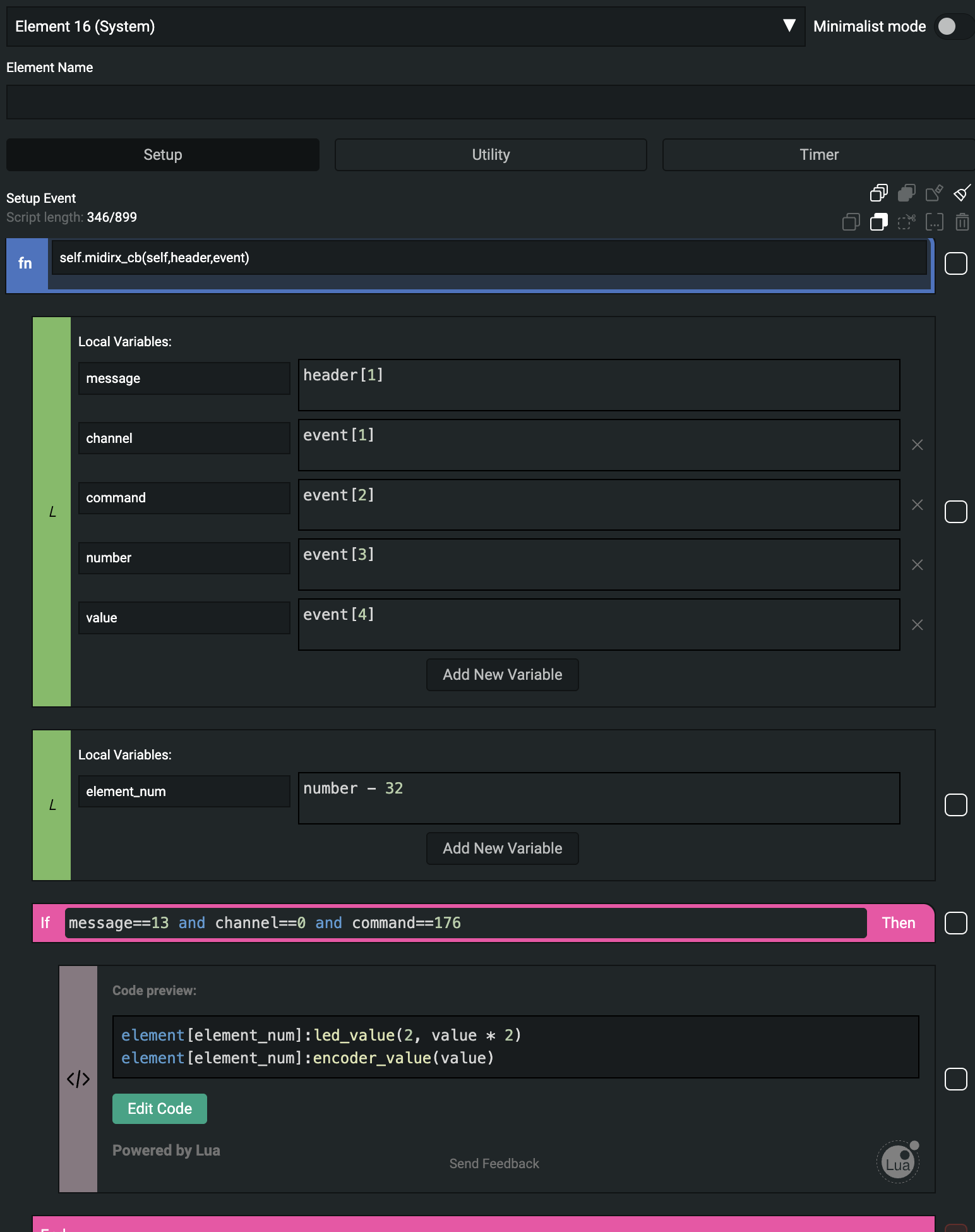Check the self.midirx_cb function block checkbox
Image resolution: width=975 pixels, height=1232 pixels.
click(955, 263)
